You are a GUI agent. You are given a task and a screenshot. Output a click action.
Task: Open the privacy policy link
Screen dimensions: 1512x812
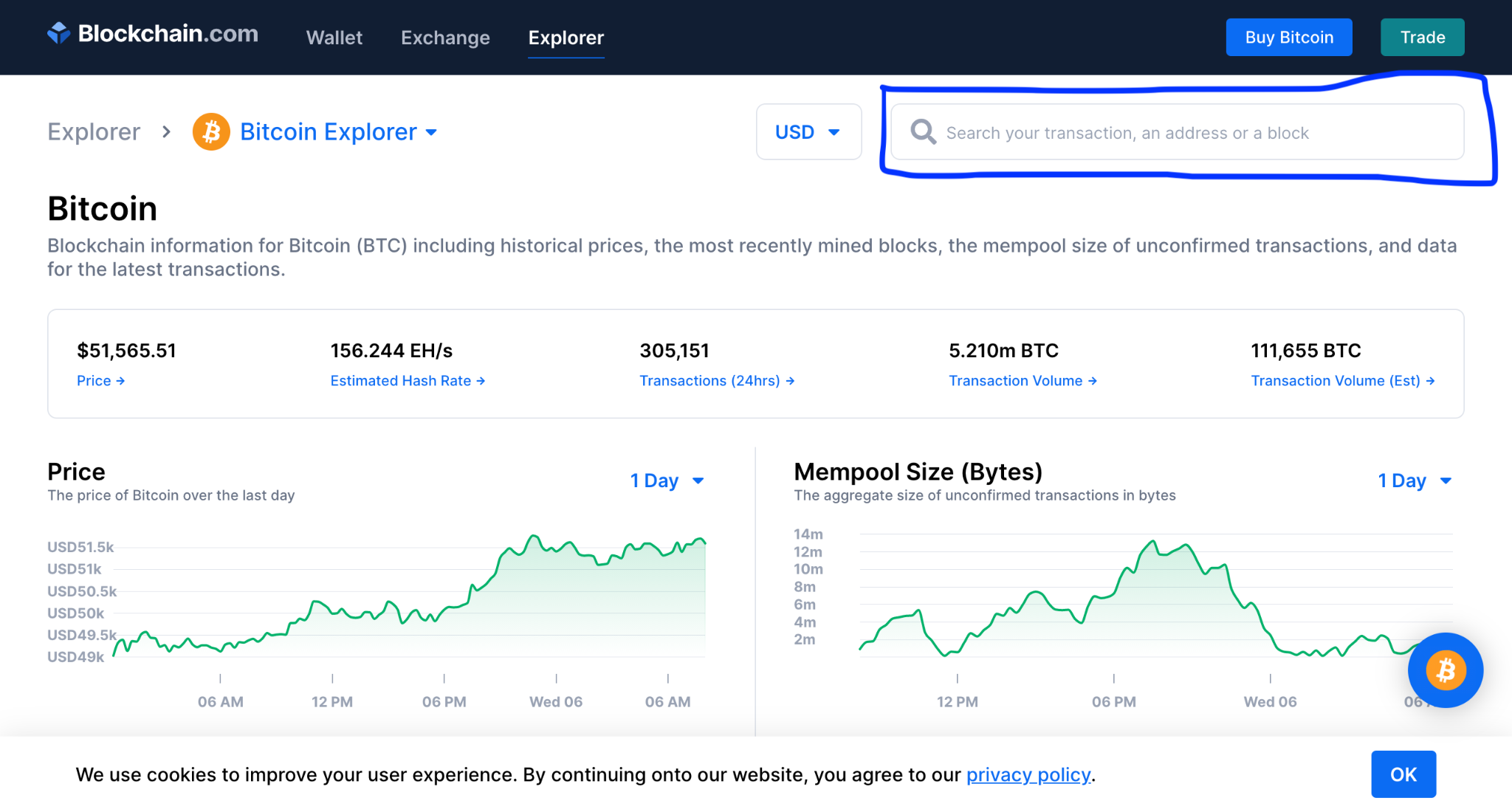pyautogui.click(x=1028, y=774)
